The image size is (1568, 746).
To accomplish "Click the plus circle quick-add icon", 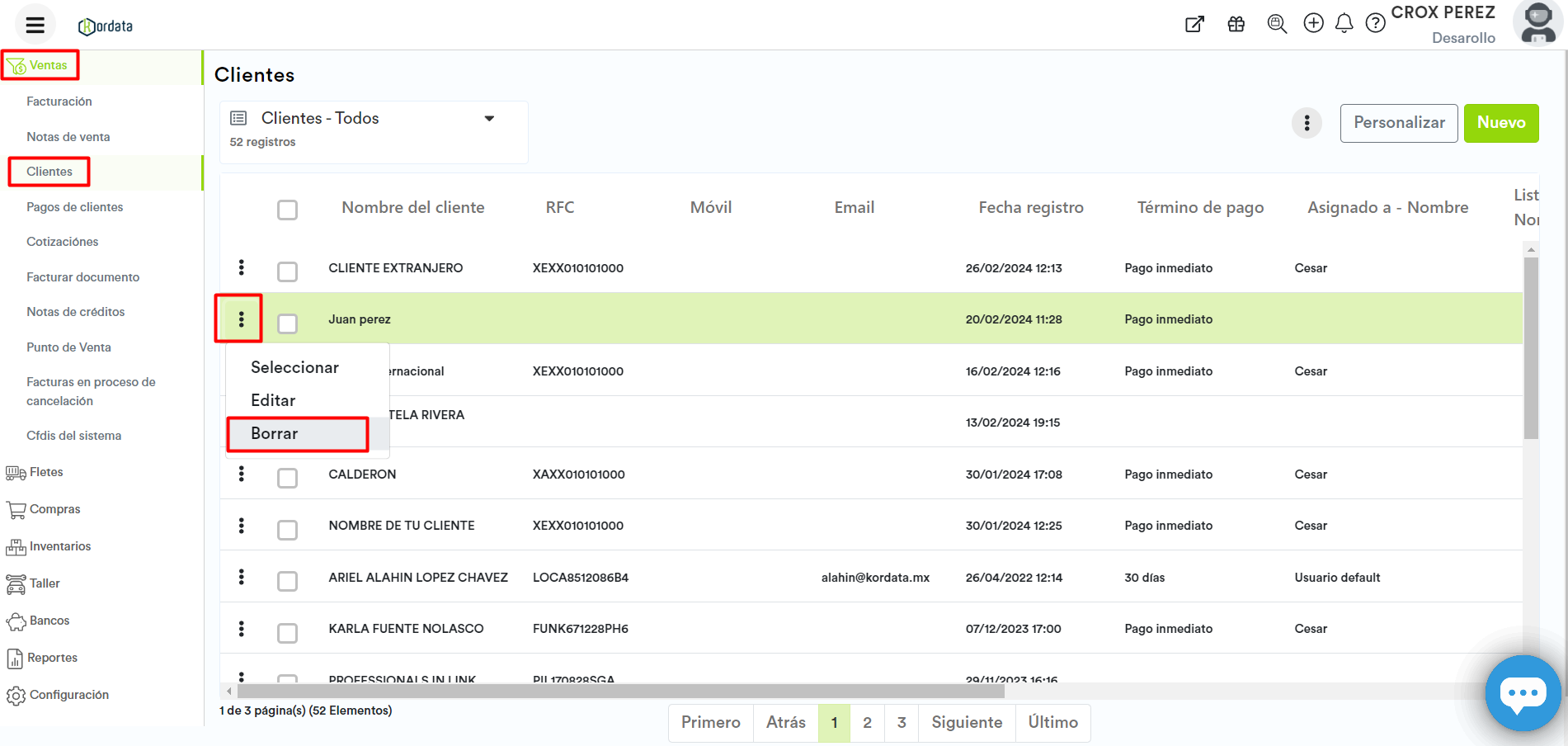I will click(1313, 23).
